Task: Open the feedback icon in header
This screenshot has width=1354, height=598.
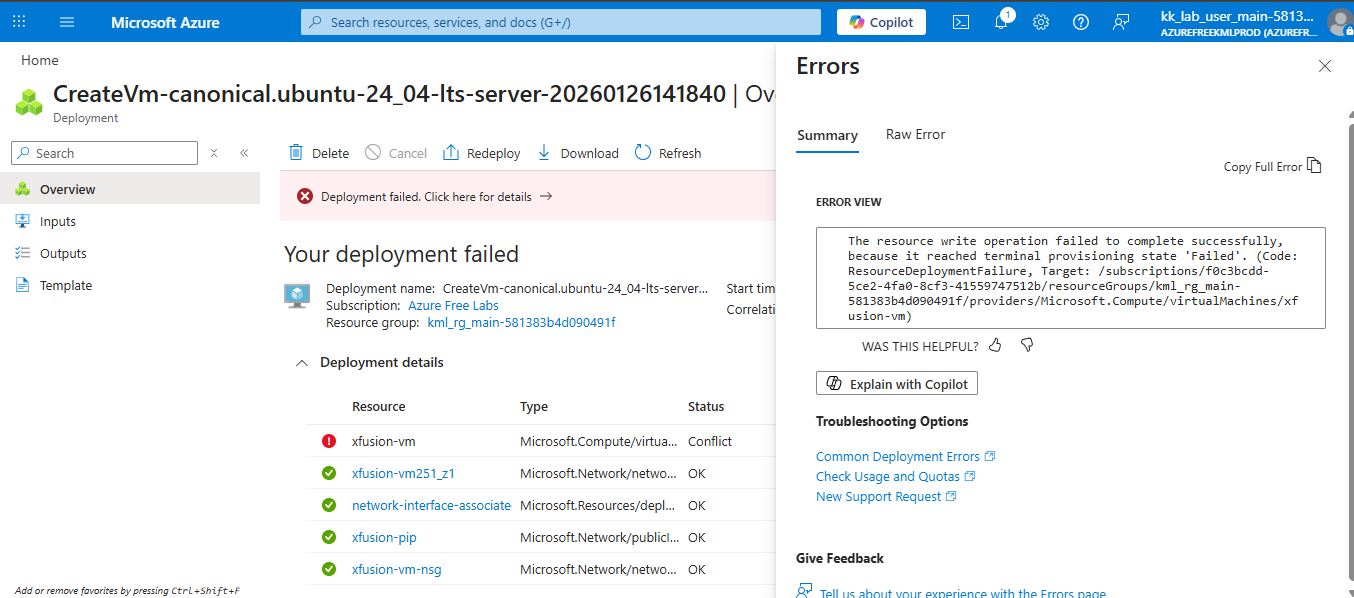Action: (1121, 22)
